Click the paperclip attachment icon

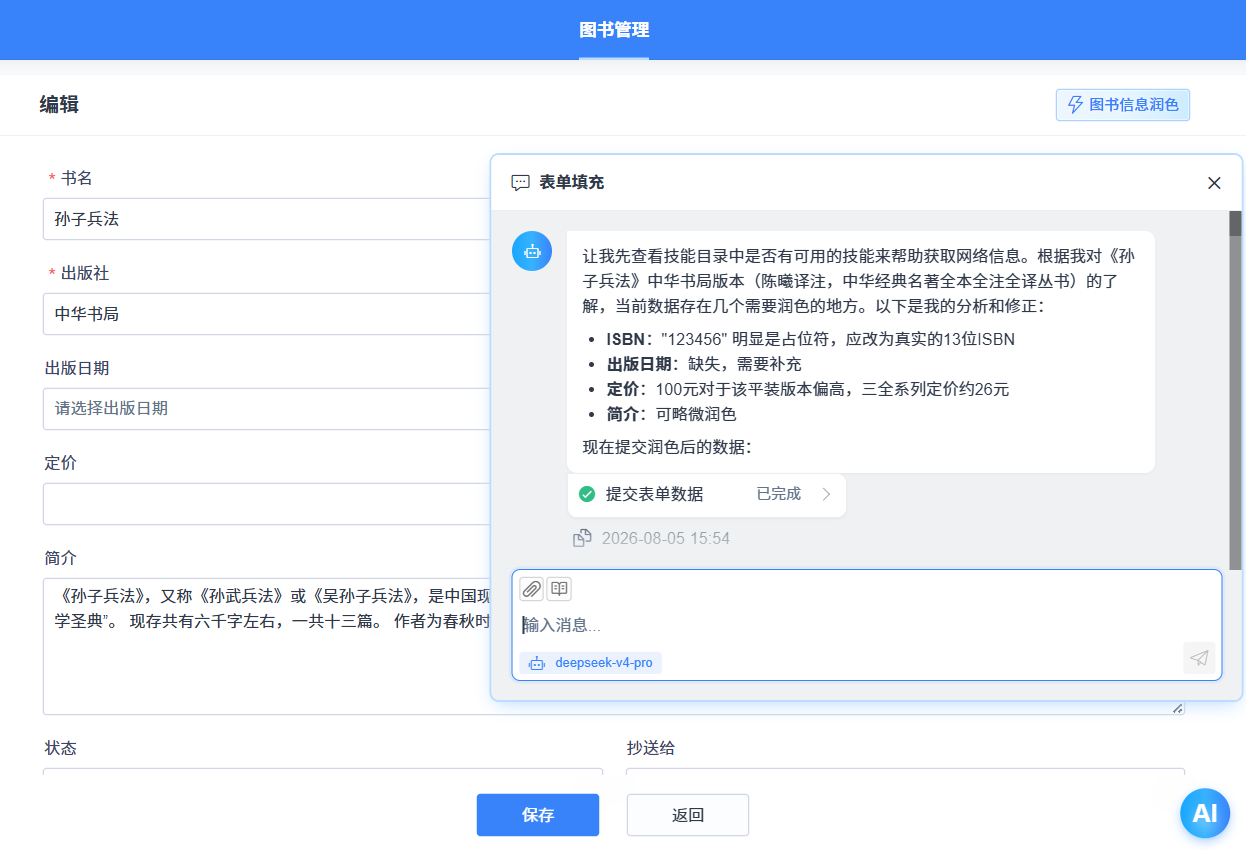coord(532,589)
